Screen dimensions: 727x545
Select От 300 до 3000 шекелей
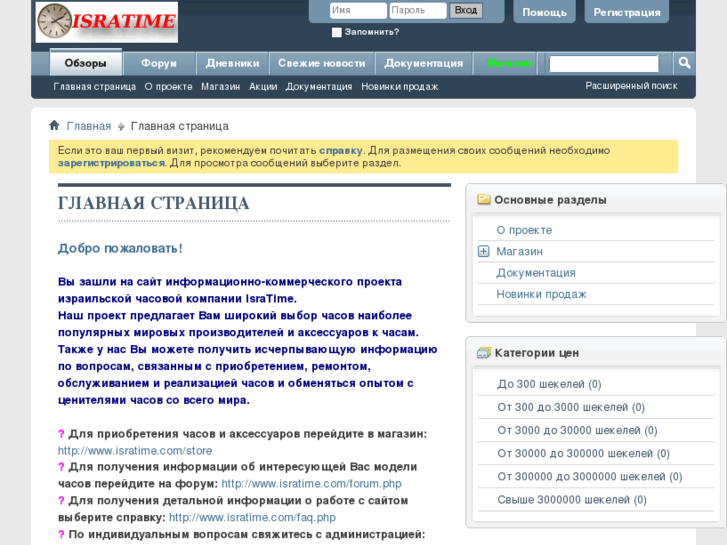click(571, 407)
